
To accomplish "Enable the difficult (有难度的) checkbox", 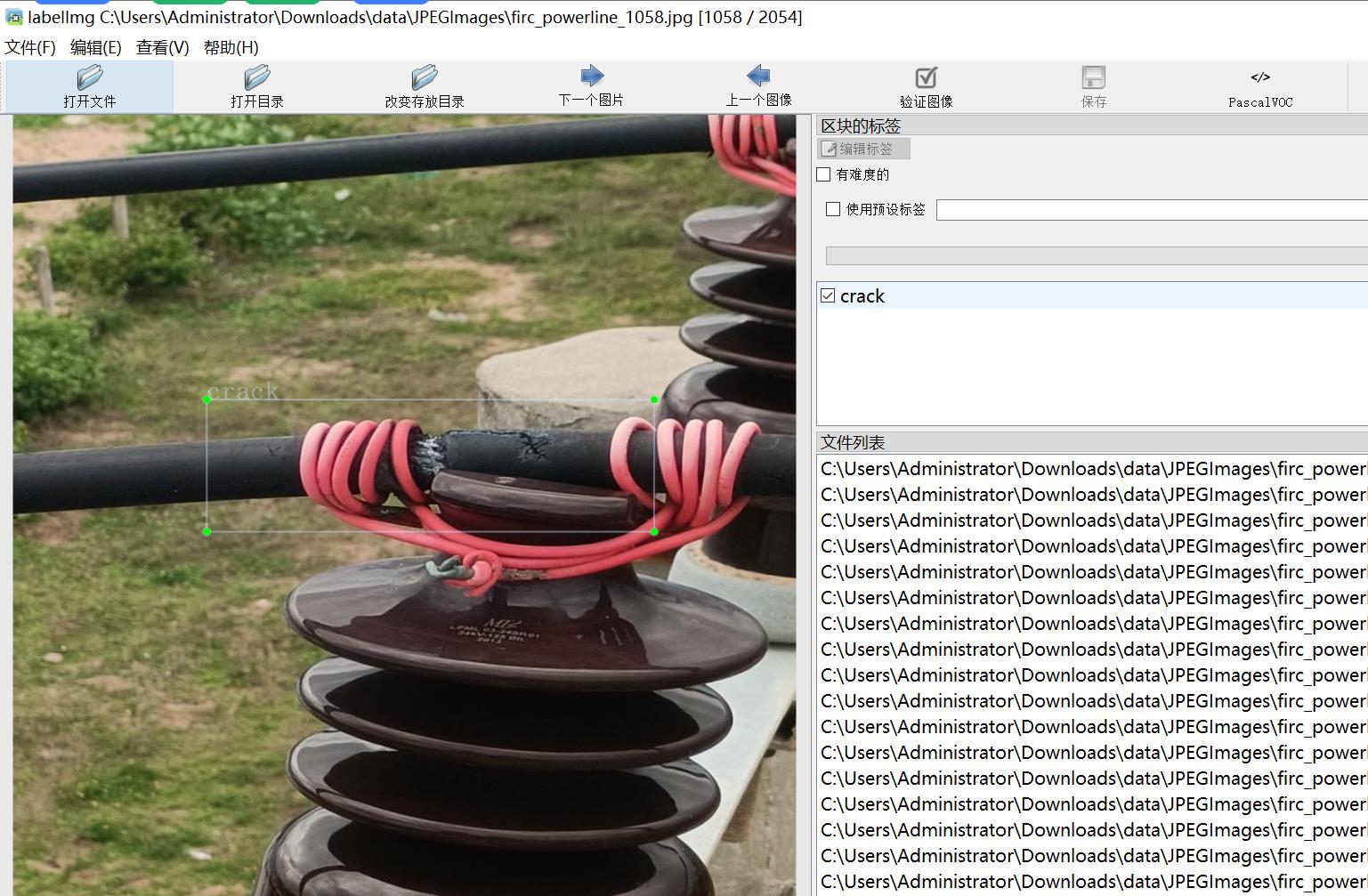I will pyautogui.click(x=824, y=174).
